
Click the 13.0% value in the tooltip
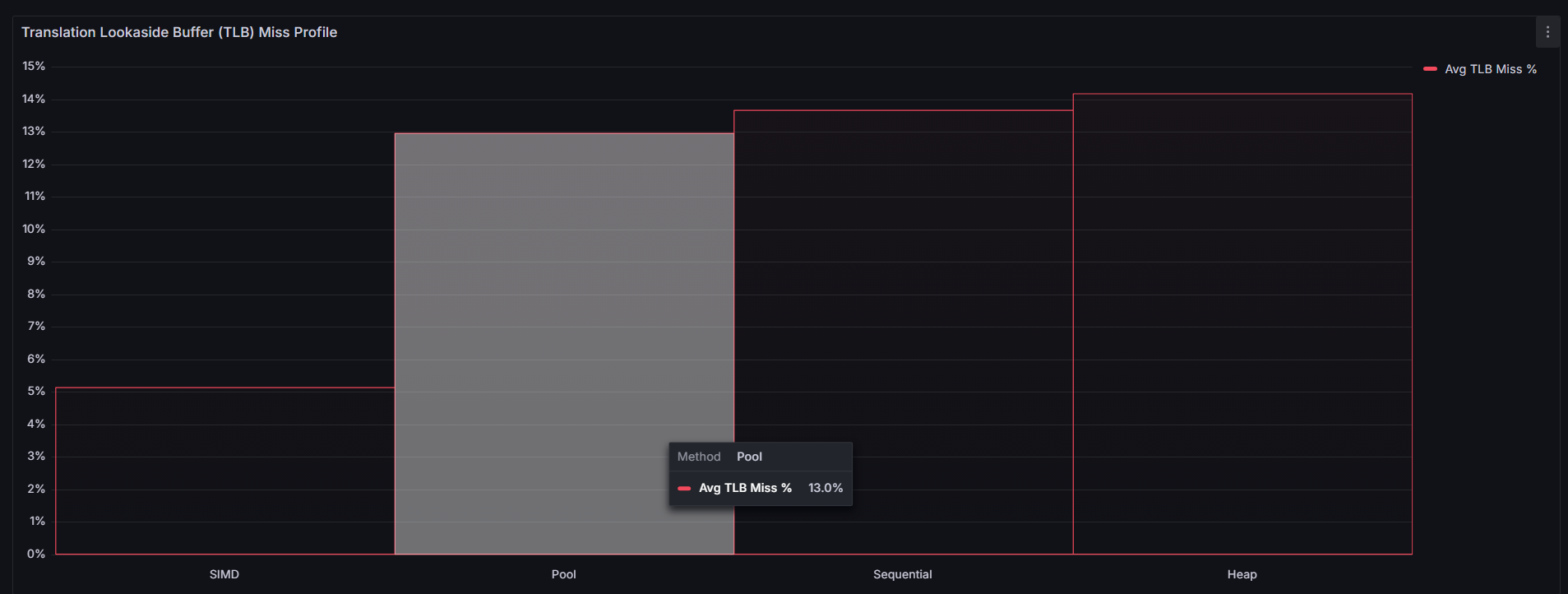coord(826,488)
